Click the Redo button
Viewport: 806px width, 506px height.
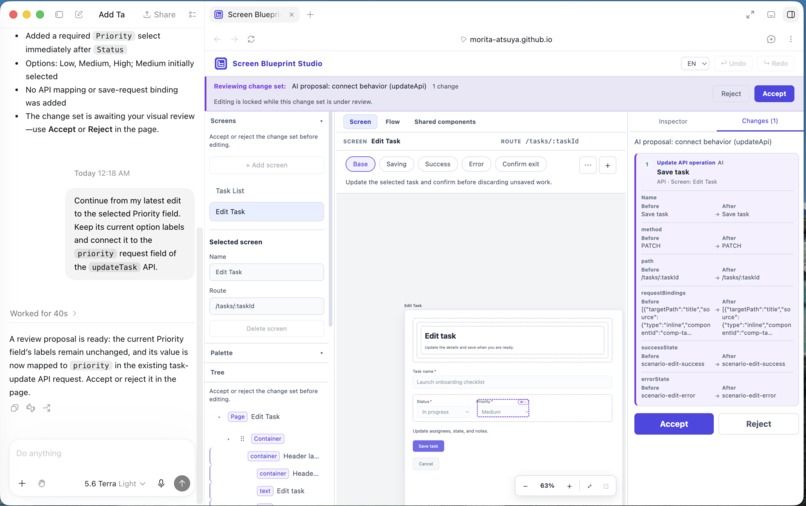click(x=776, y=63)
